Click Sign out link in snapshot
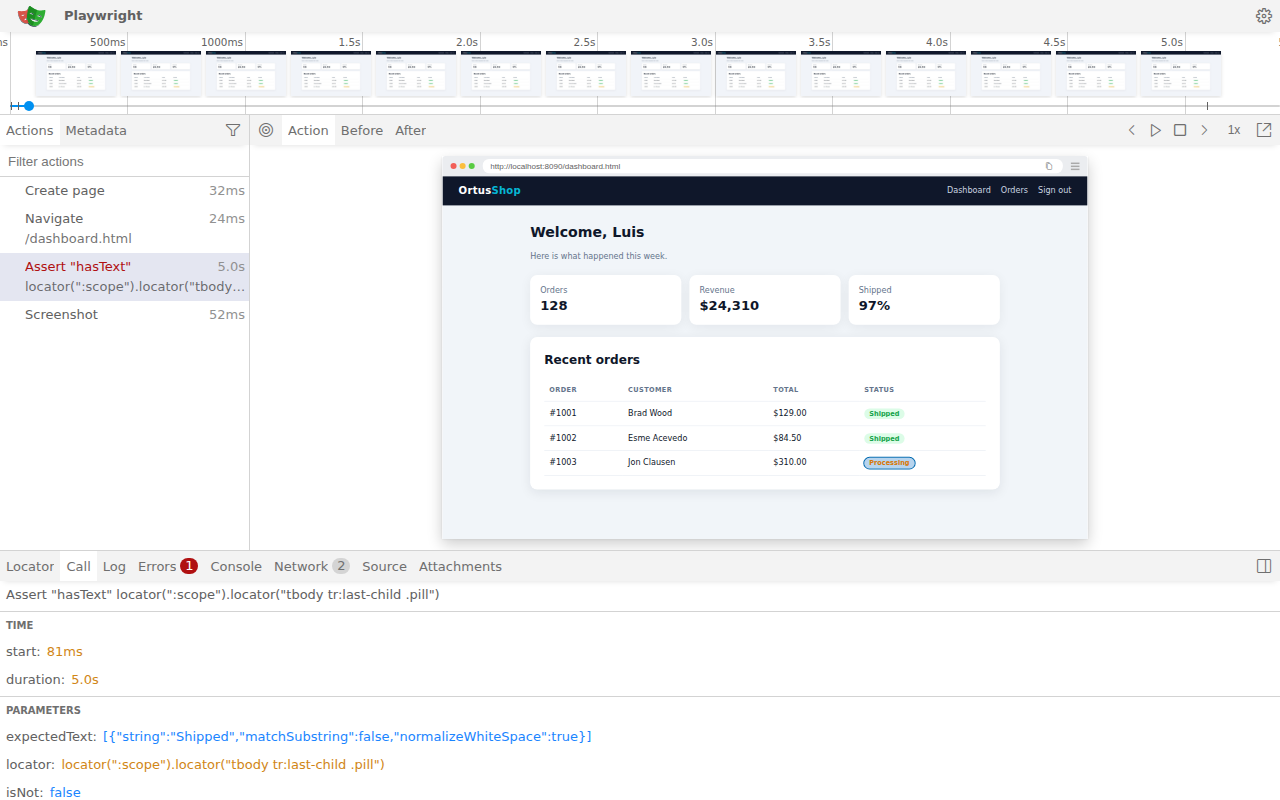 tap(1054, 190)
